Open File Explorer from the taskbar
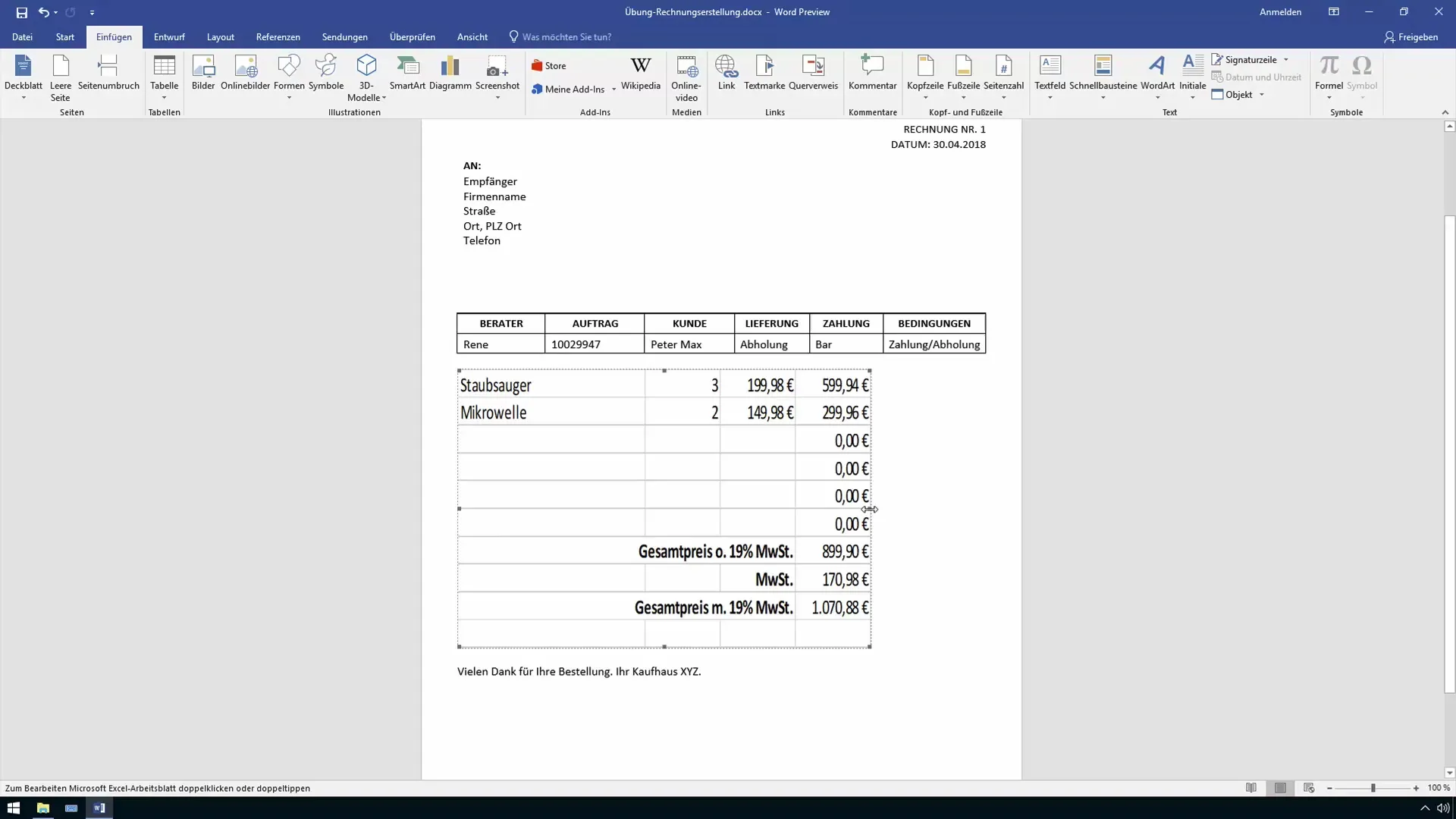This screenshot has width=1456, height=819. pyautogui.click(x=42, y=808)
